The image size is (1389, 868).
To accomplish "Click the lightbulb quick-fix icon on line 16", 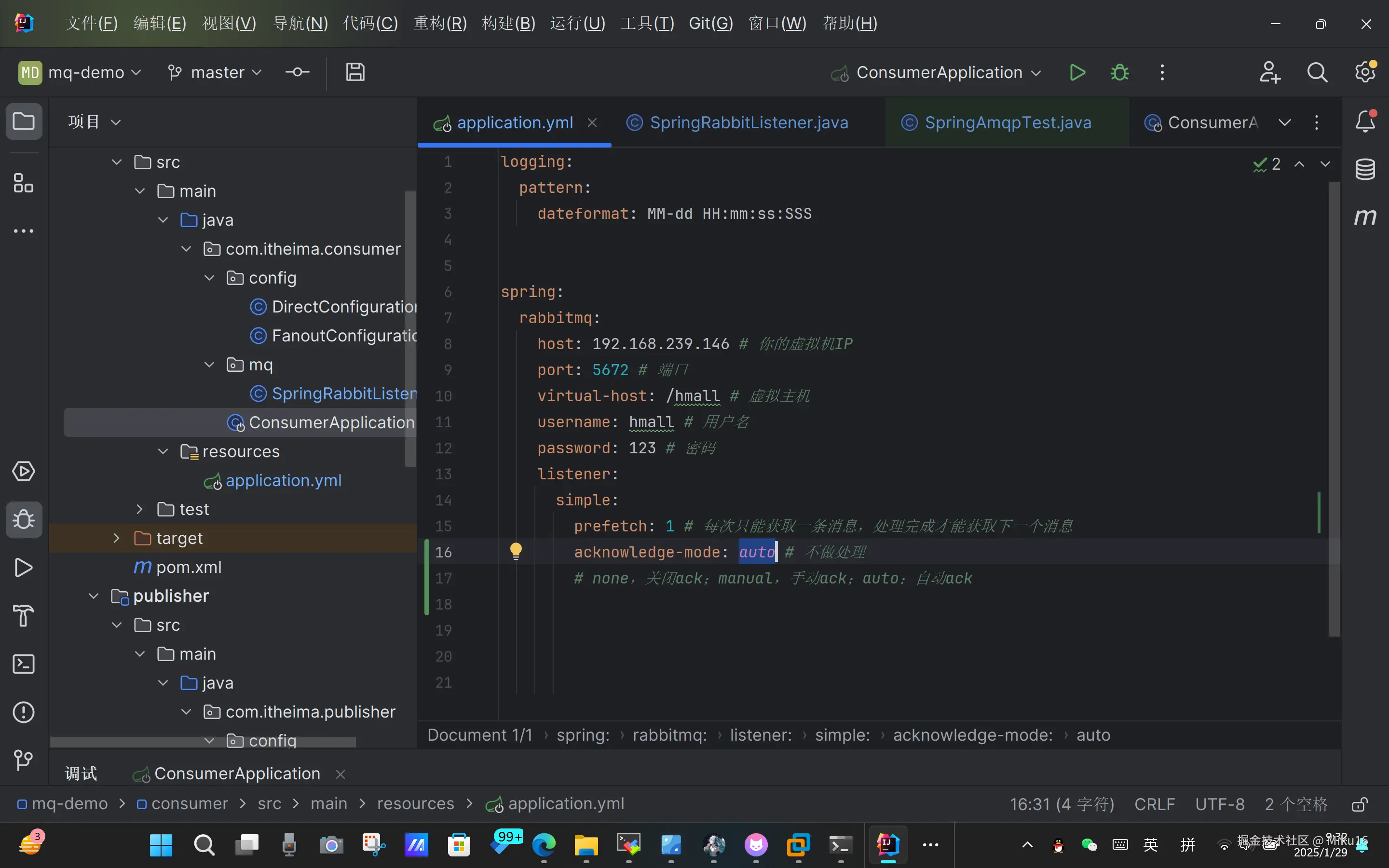I will (516, 551).
